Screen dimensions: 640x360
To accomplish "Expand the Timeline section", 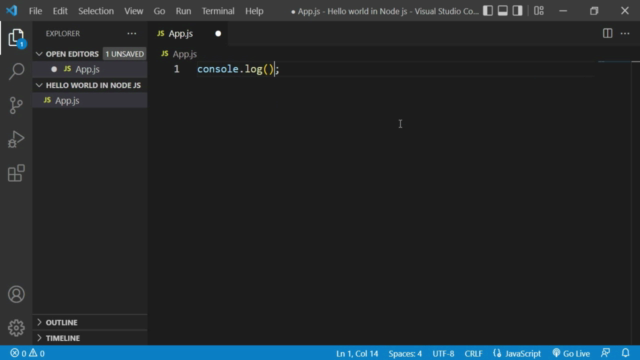I will (x=90, y=338).
